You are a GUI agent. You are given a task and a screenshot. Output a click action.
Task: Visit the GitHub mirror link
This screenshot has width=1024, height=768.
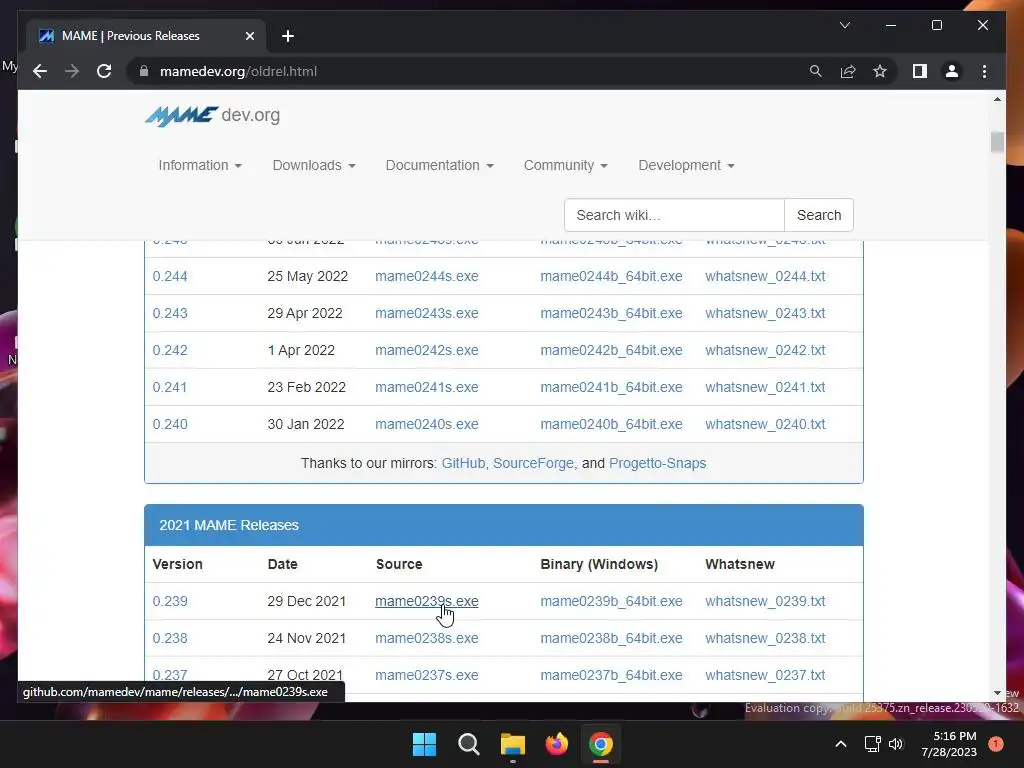463,463
